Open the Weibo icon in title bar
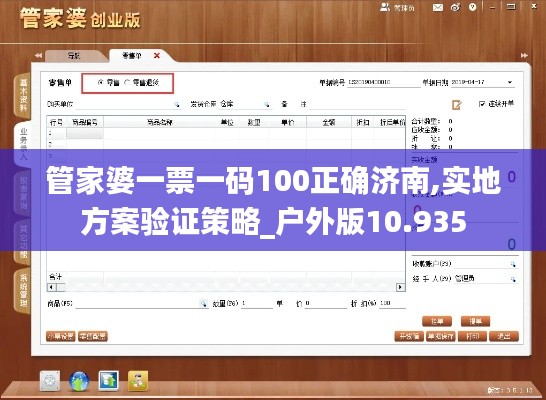This screenshot has height=400, width=546. coord(455,7)
